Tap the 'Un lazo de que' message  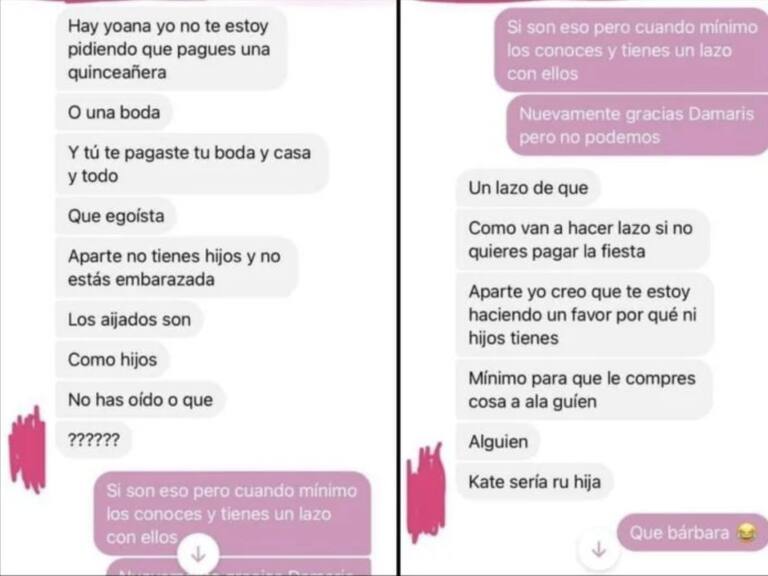tap(528, 188)
